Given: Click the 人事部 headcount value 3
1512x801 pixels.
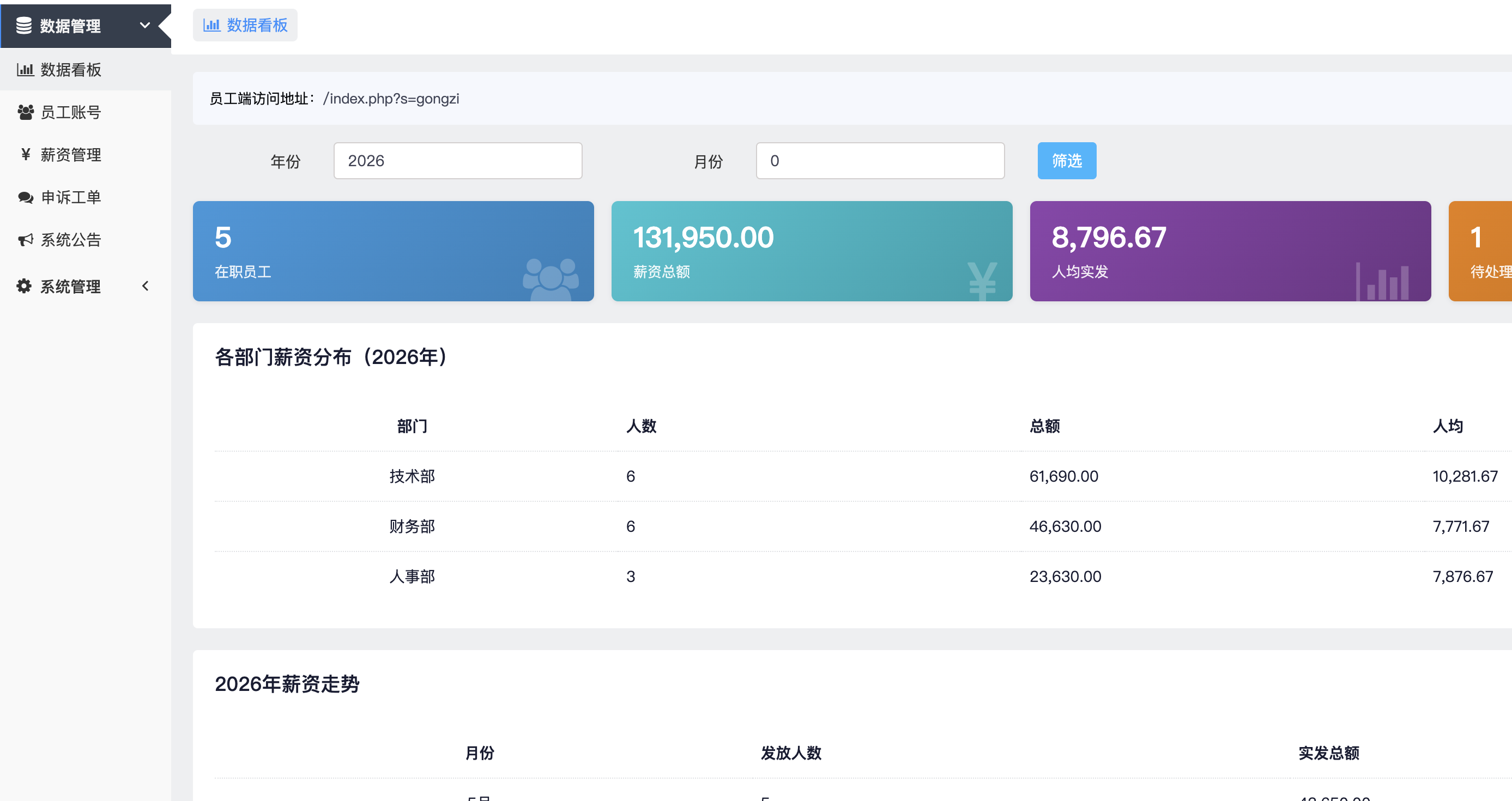Looking at the screenshot, I should (631, 577).
